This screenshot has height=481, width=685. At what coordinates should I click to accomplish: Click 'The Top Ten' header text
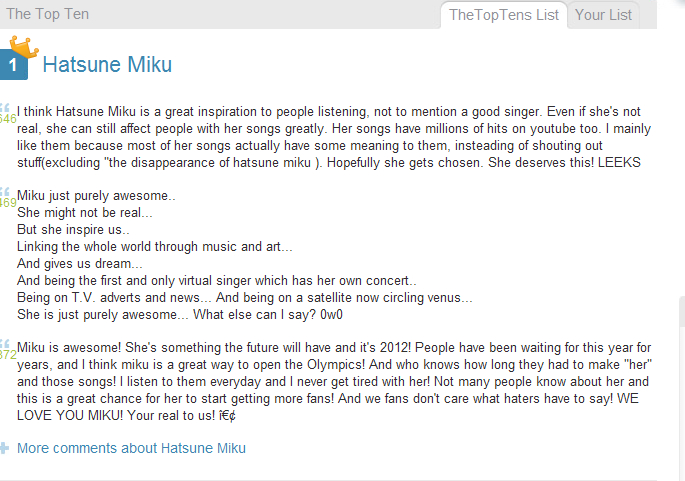(48, 14)
